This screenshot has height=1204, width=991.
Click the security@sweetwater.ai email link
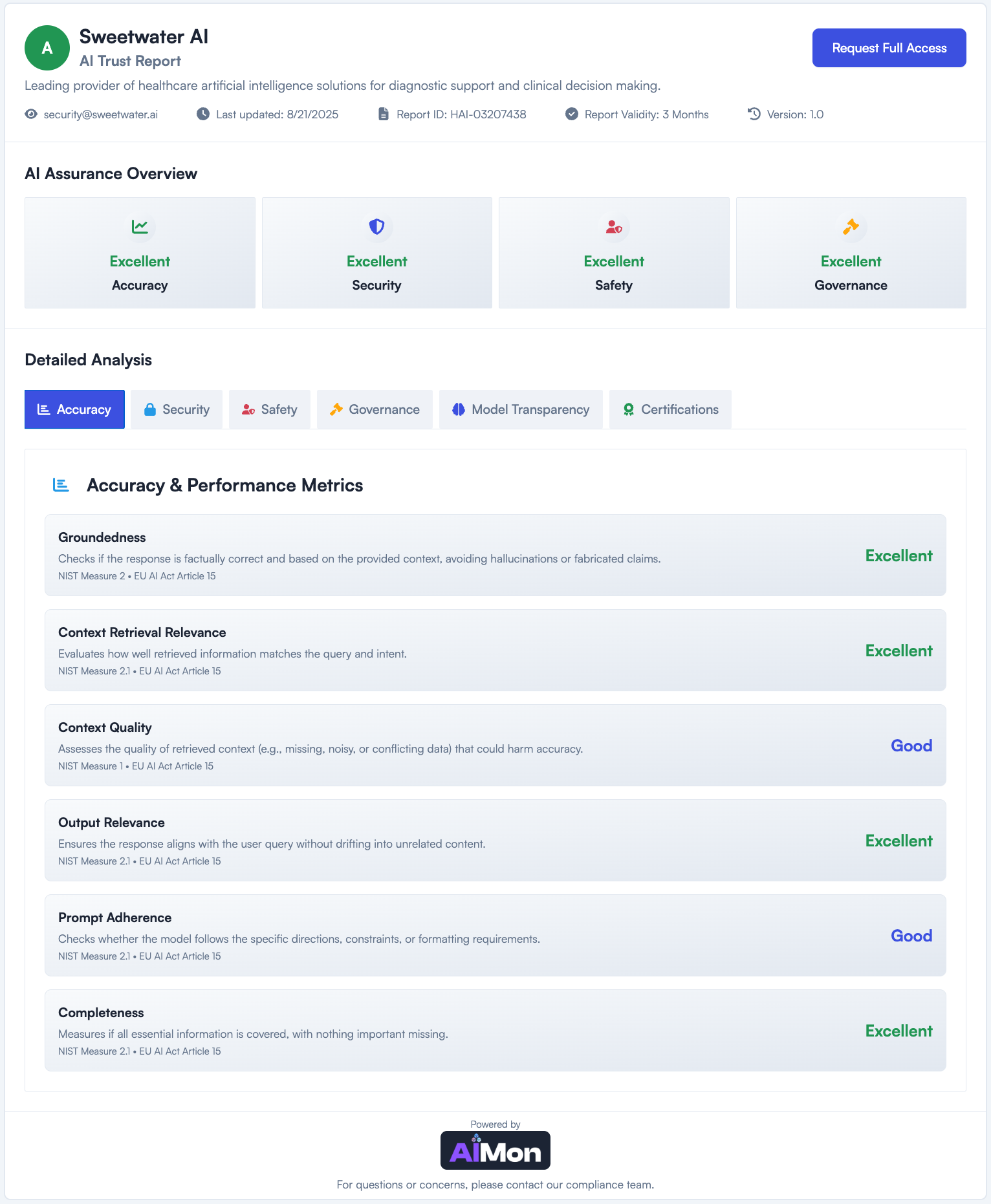click(101, 114)
